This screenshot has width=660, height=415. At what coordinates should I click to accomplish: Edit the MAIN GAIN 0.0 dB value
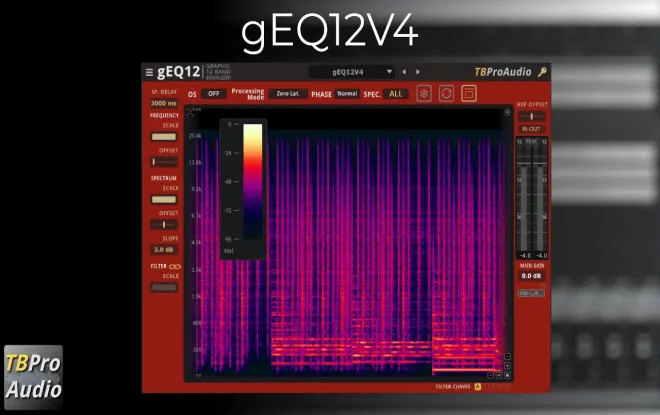[531, 276]
